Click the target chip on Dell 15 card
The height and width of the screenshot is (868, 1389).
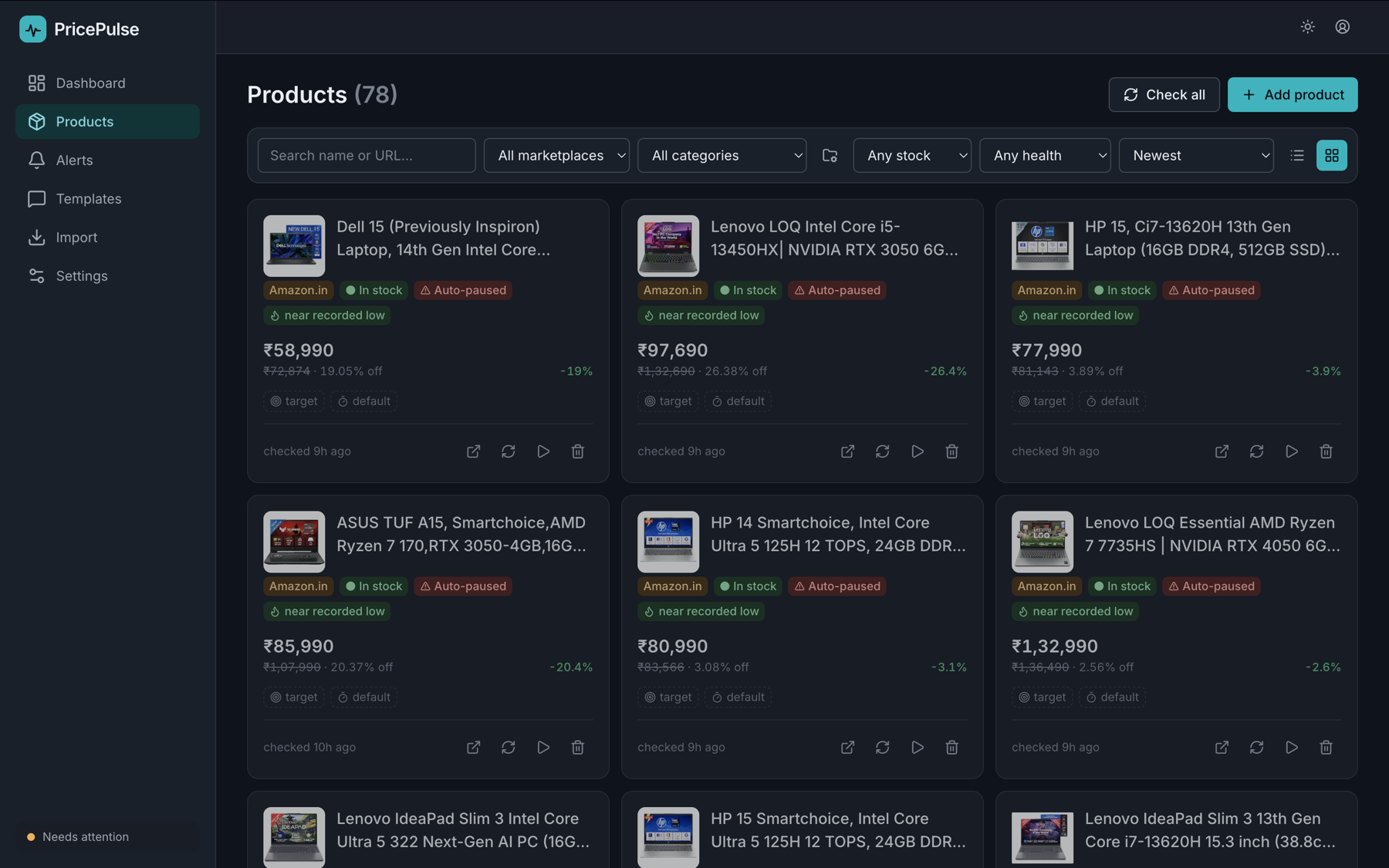point(294,401)
